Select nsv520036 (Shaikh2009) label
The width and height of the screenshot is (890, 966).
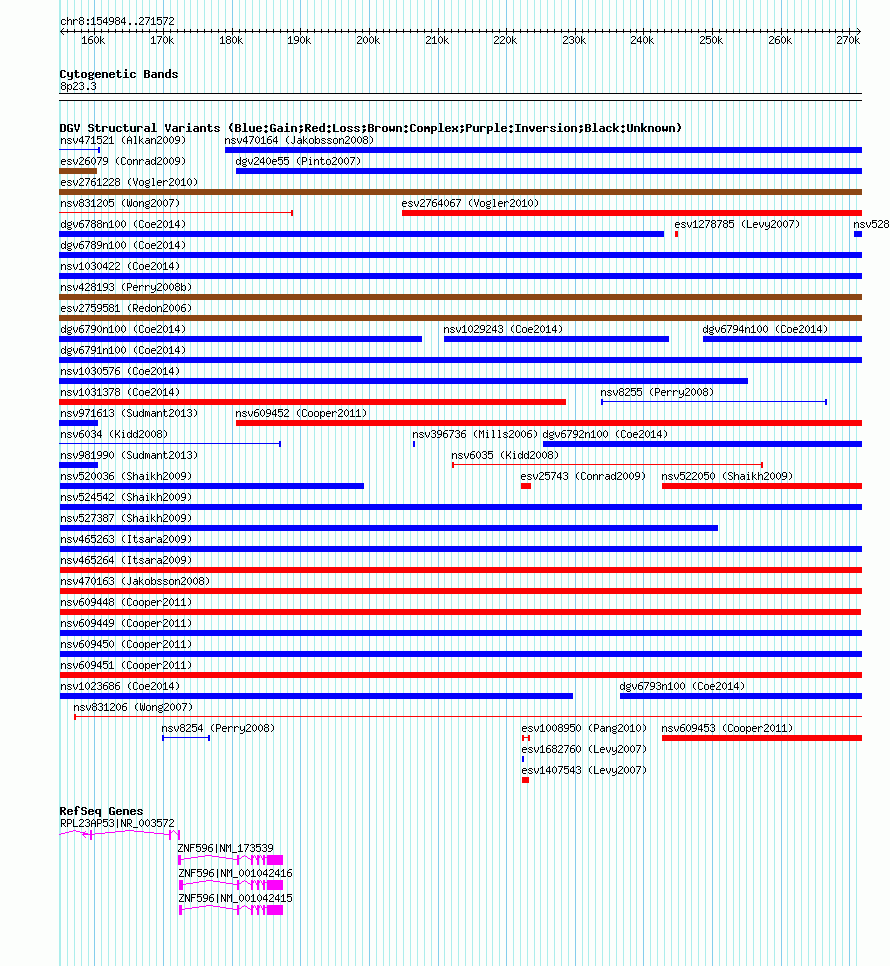click(x=126, y=476)
